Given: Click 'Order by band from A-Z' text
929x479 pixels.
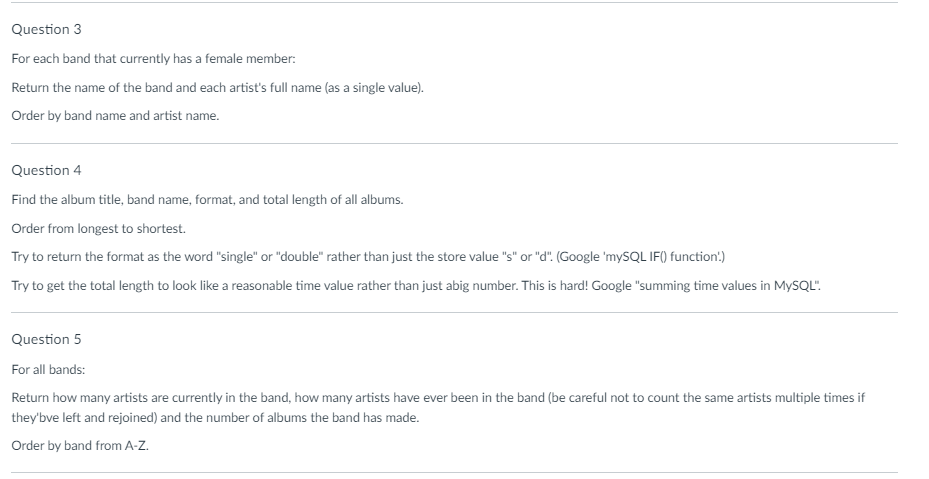Looking at the screenshot, I should (x=80, y=446).
